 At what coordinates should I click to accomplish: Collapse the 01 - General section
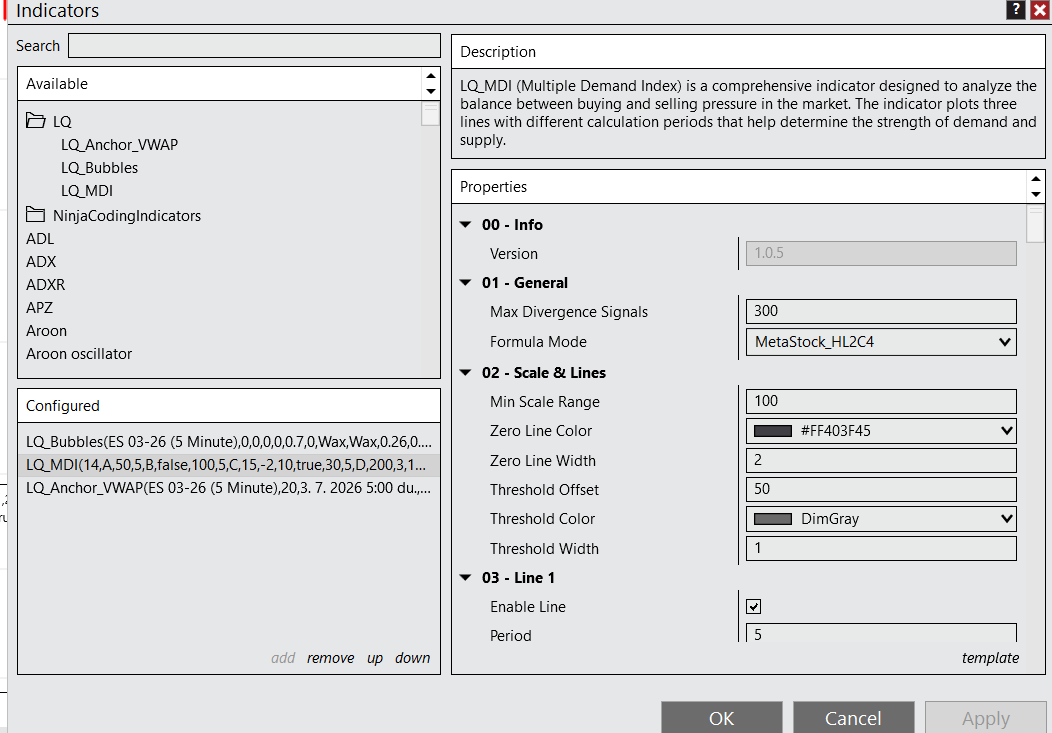point(465,283)
